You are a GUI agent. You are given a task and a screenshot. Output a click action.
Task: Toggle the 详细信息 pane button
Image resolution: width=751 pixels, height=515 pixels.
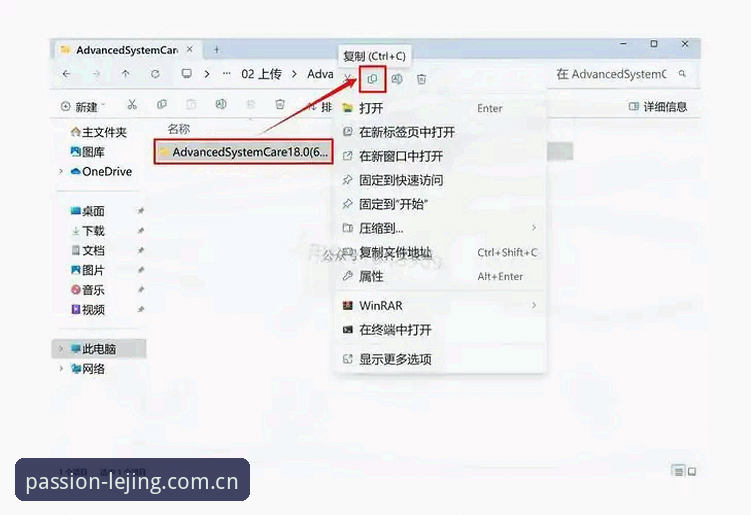click(658, 106)
